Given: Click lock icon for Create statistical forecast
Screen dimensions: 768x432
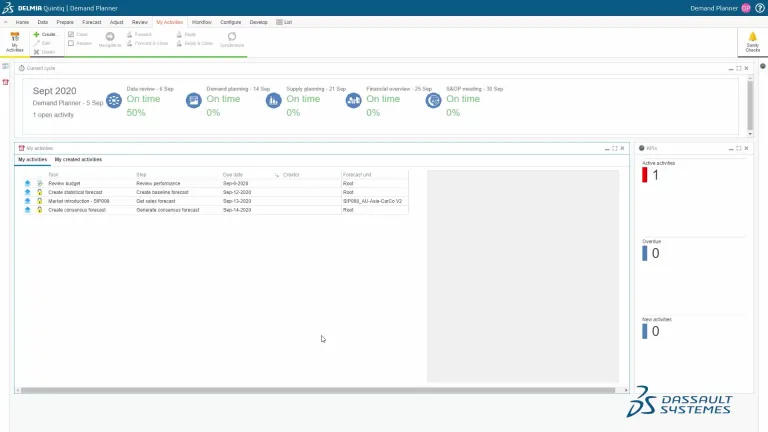Looking at the screenshot, I should click(x=40, y=192).
